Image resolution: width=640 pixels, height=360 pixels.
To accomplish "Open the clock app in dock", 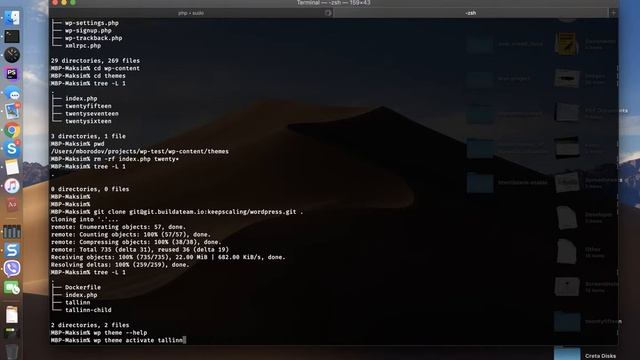I will click(12, 55).
